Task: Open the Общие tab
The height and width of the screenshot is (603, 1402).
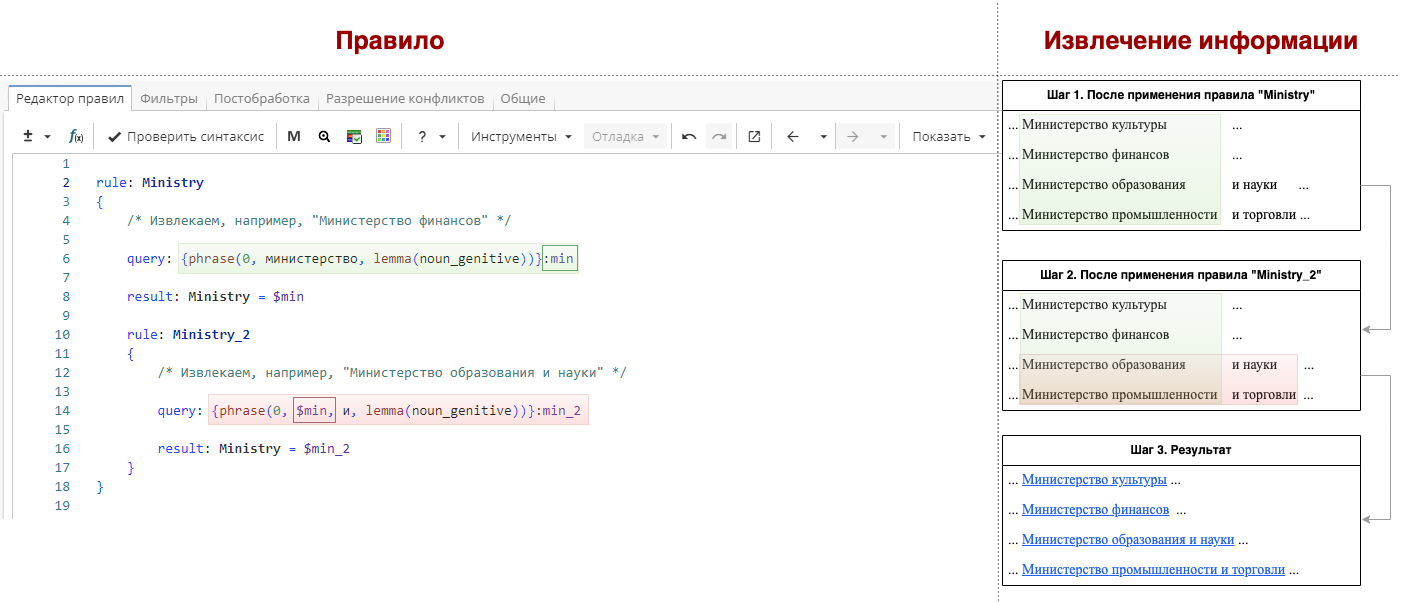Action: [523, 99]
